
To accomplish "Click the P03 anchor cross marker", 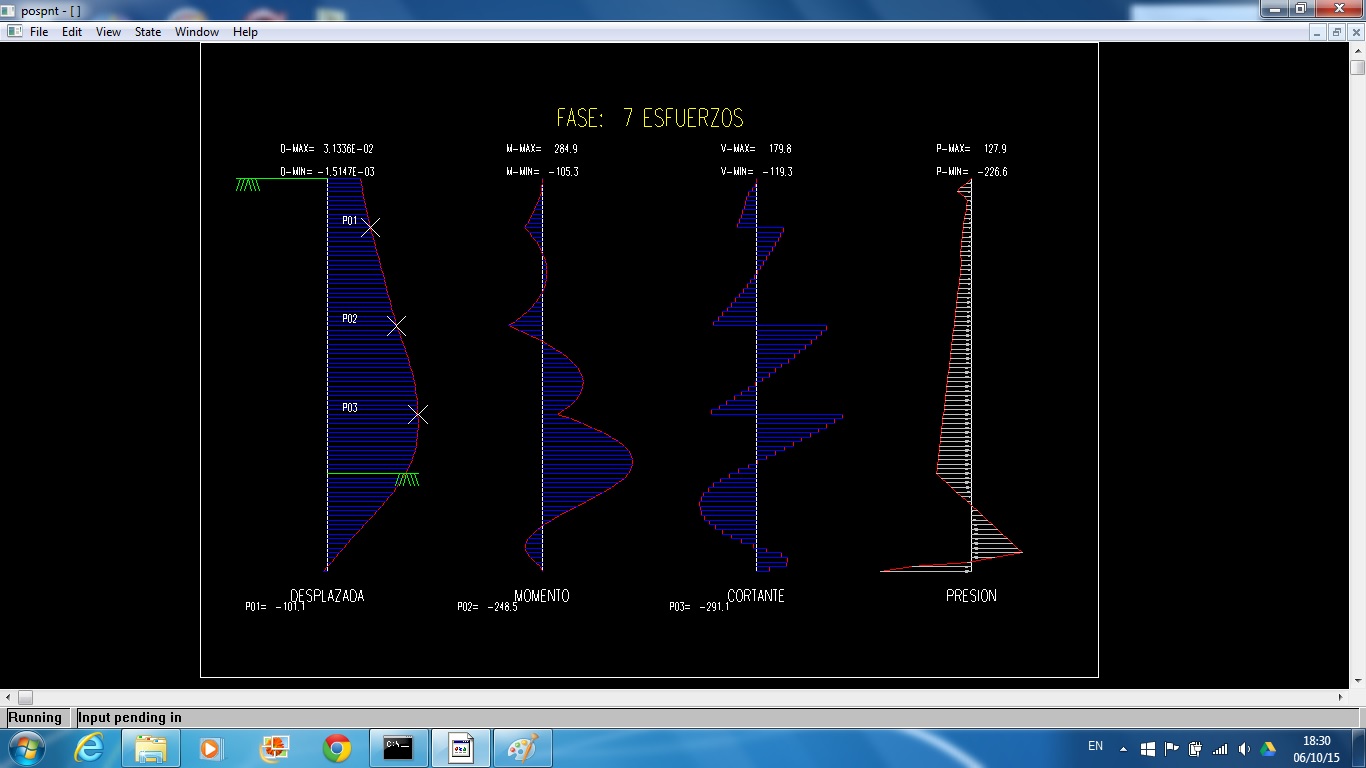I will (x=418, y=414).
